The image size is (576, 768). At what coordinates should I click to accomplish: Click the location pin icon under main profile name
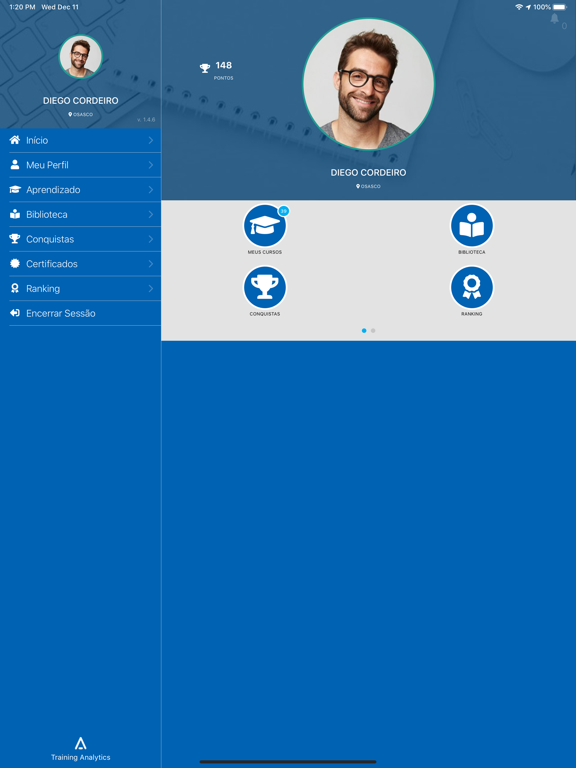point(358,186)
